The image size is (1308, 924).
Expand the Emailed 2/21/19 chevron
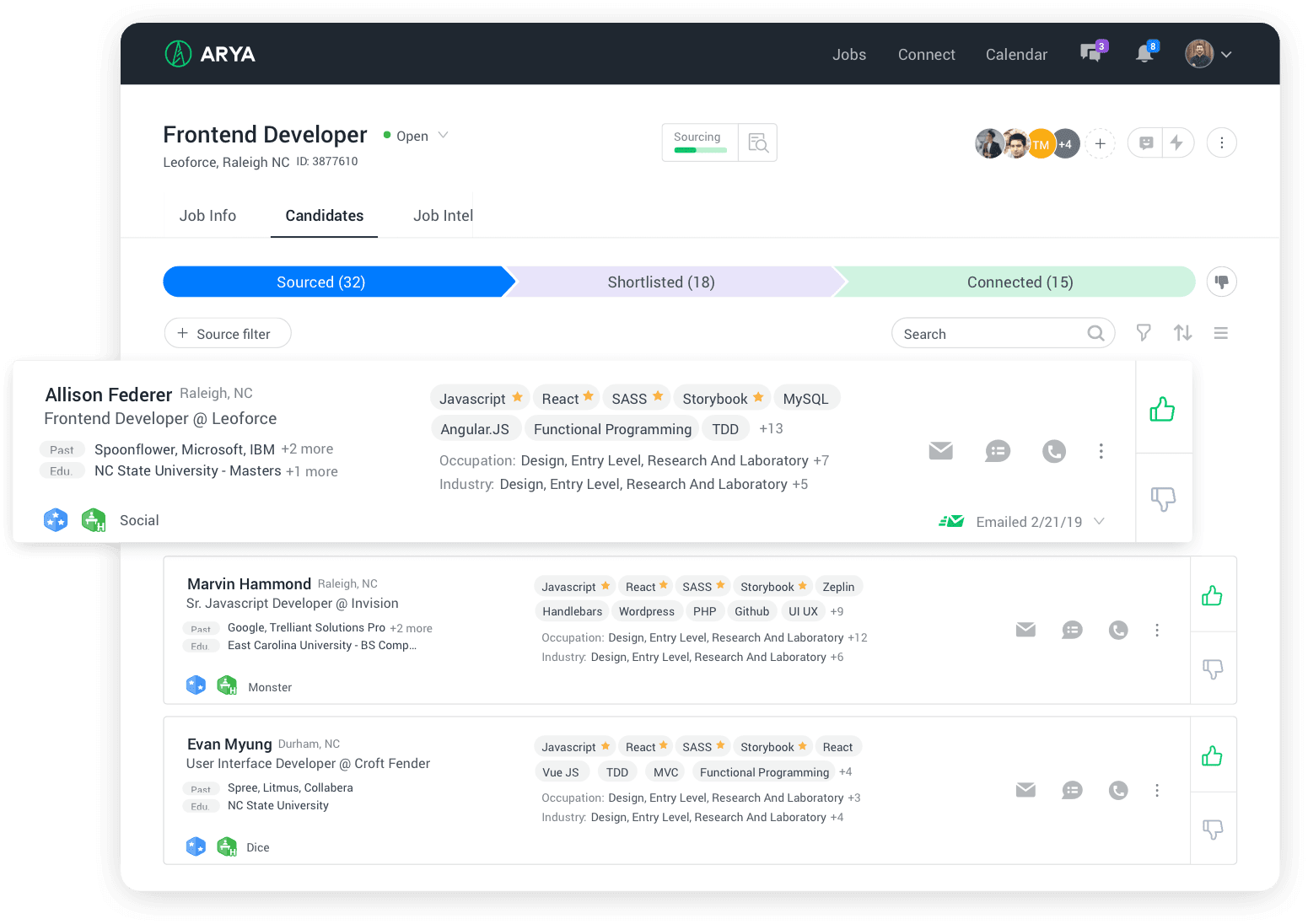pos(1099,521)
